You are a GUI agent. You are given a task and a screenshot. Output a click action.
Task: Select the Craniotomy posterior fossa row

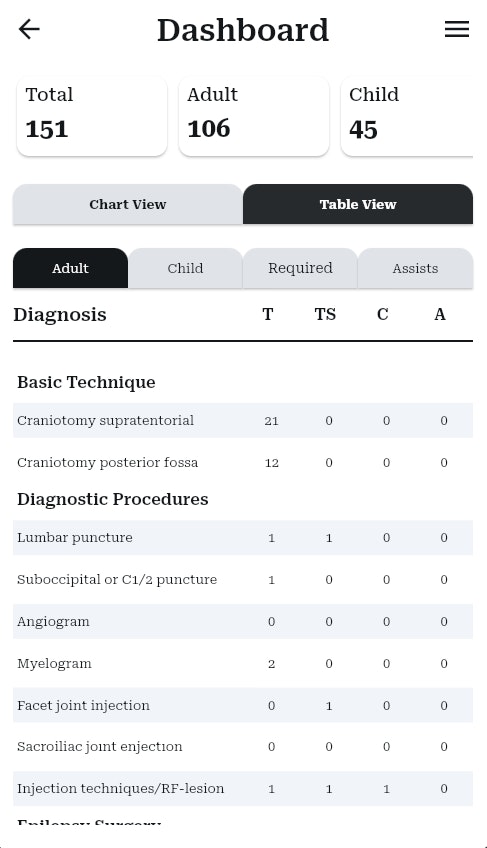pos(243,462)
